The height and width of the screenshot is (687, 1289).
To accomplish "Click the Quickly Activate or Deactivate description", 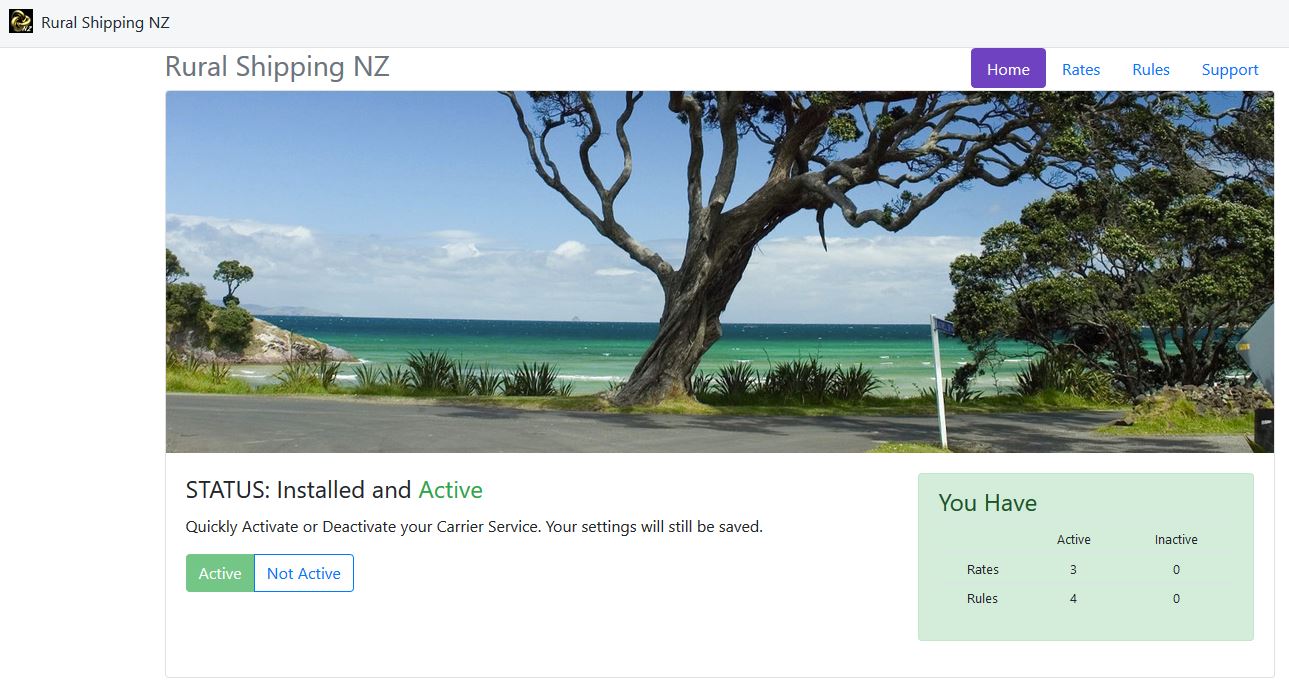I will pos(474,526).
